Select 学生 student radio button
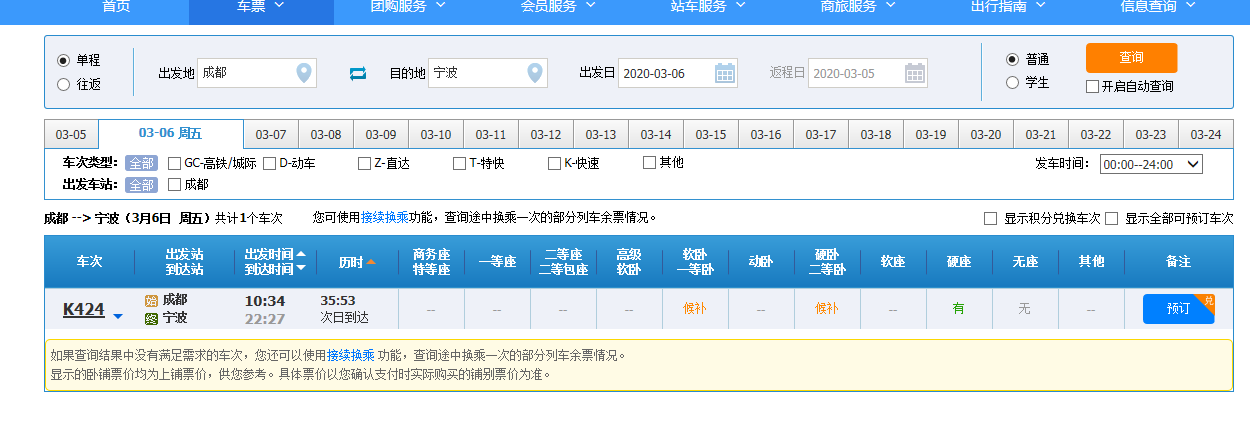Screen dimensions: 1250x431 tap(1012, 82)
